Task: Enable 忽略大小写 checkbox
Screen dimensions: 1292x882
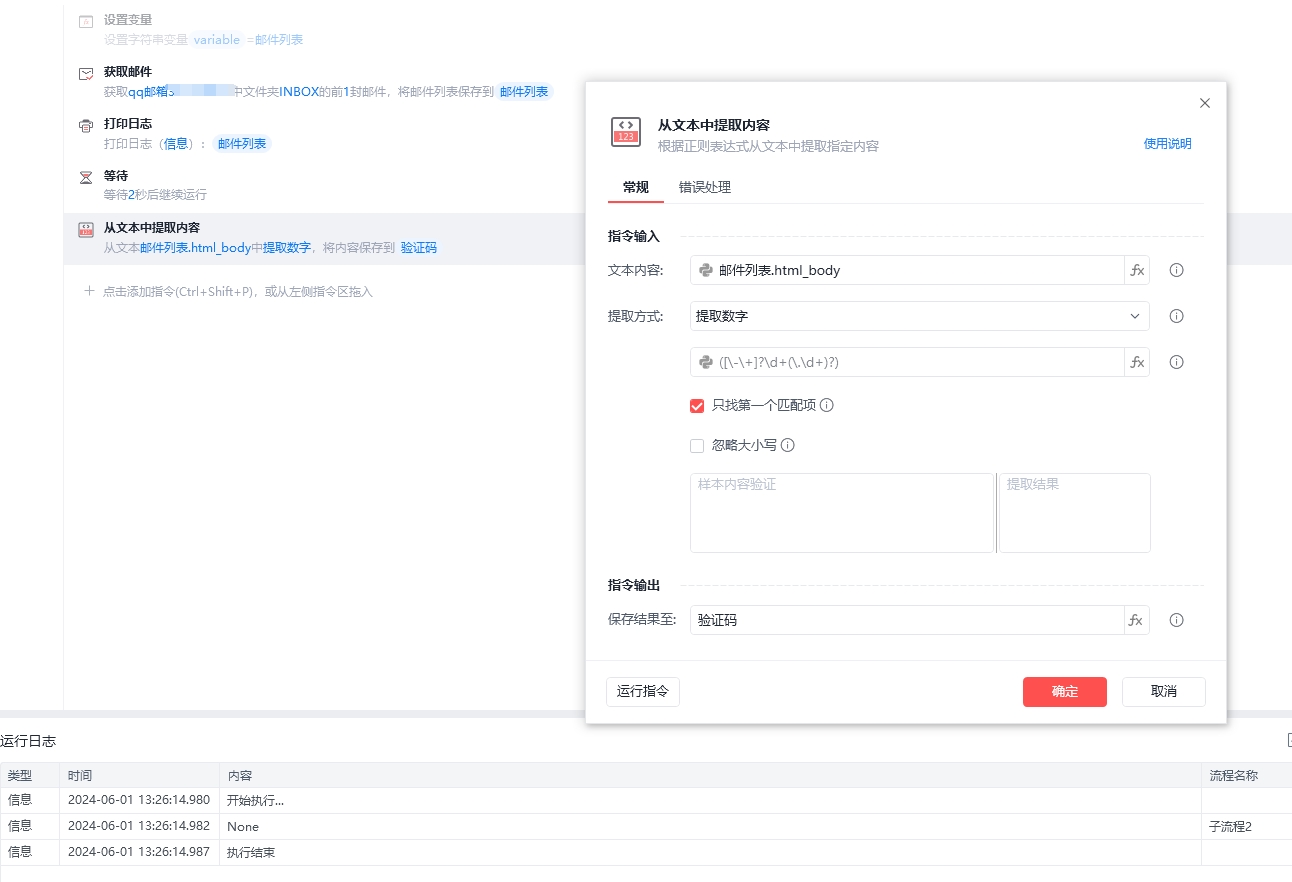Action: [697, 446]
